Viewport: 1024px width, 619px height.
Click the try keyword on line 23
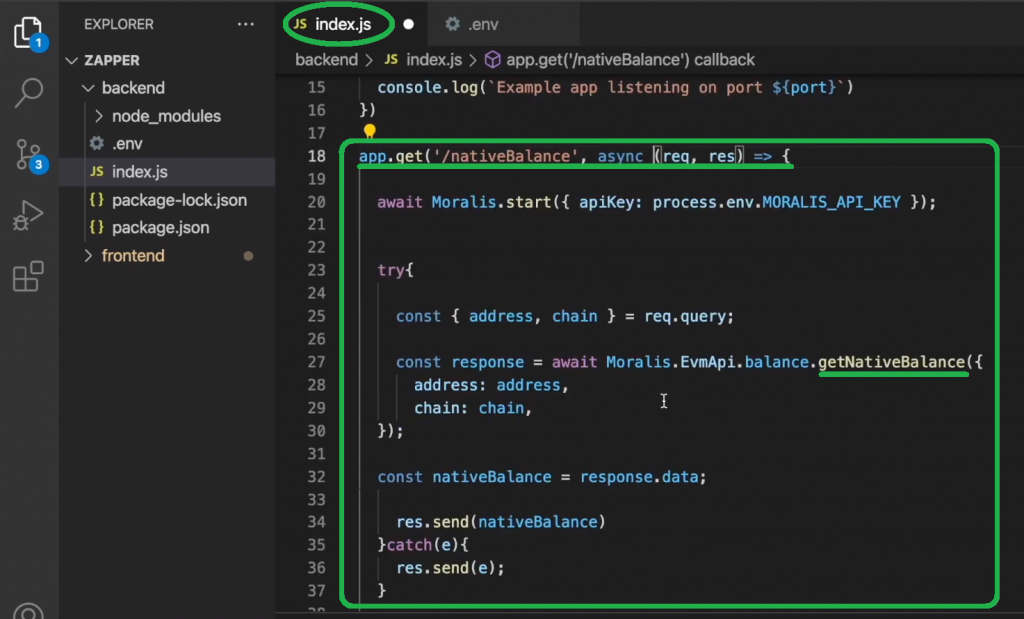click(x=391, y=270)
